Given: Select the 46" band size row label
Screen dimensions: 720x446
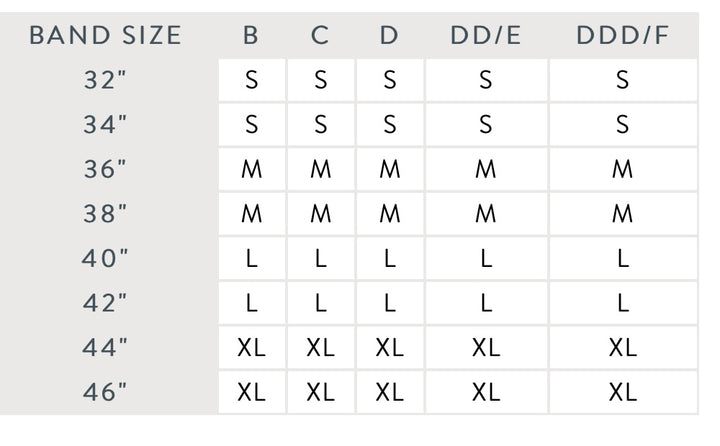Looking at the screenshot, I should coord(106,392).
